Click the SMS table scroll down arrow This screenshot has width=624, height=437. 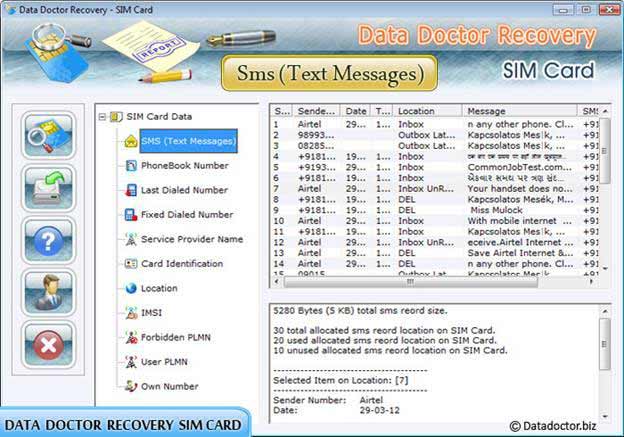tap(604, 269)
